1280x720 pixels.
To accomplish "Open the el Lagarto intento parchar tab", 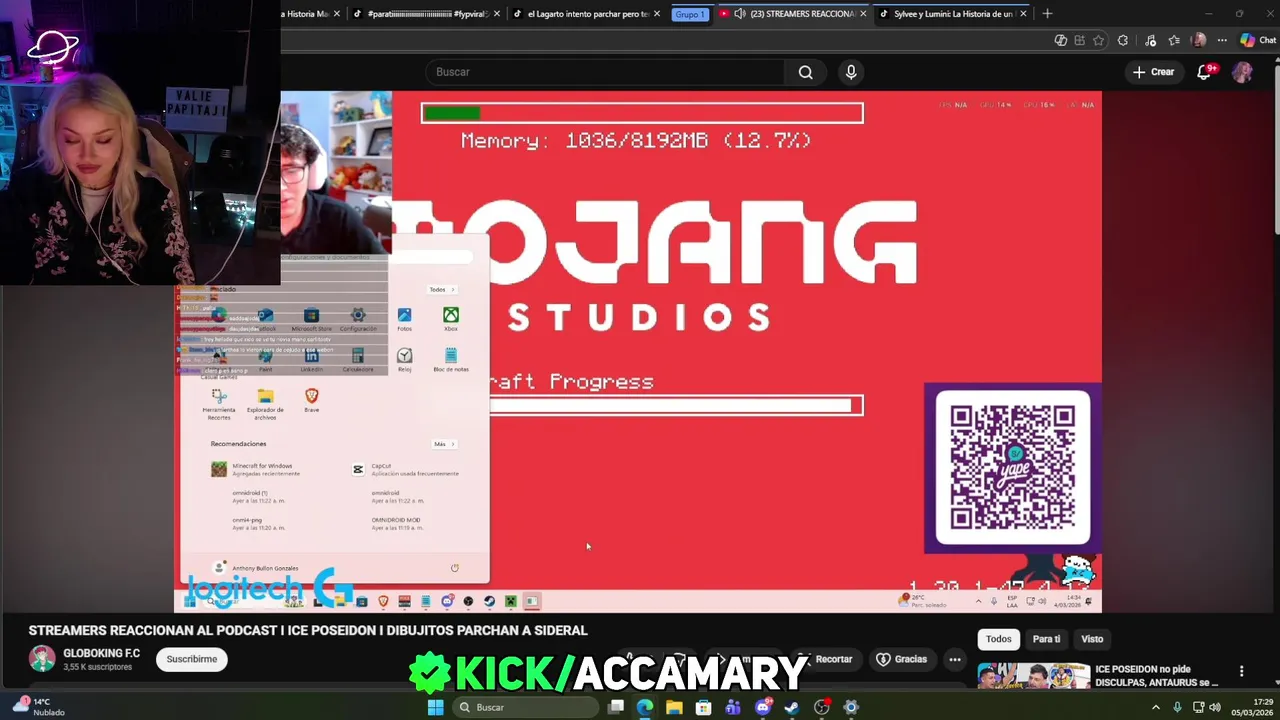I will tap(586, 14).
